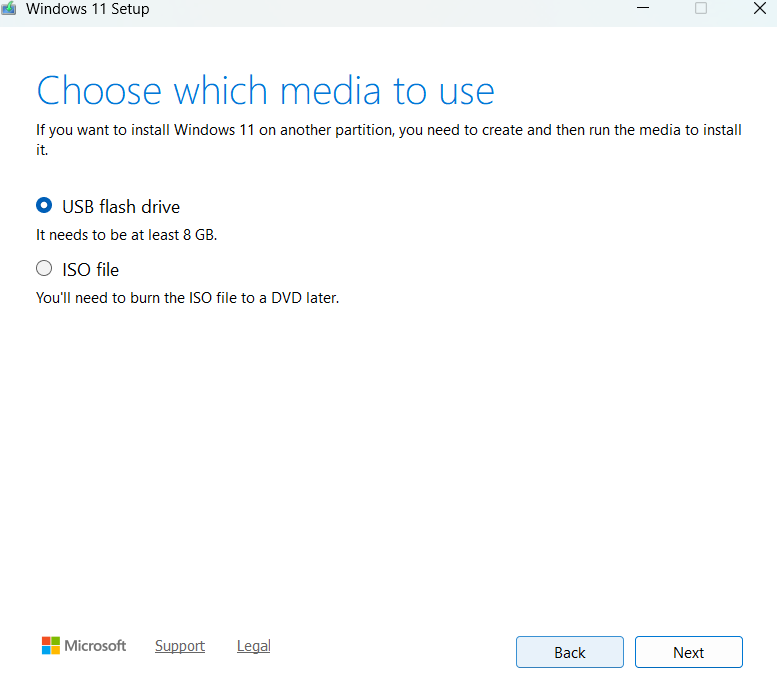Image resolution: width=777 pixels, height=682 pixels.
Task: Click the "It needs to be at least 8 GB." text
Action: click(x=126, y=234)
